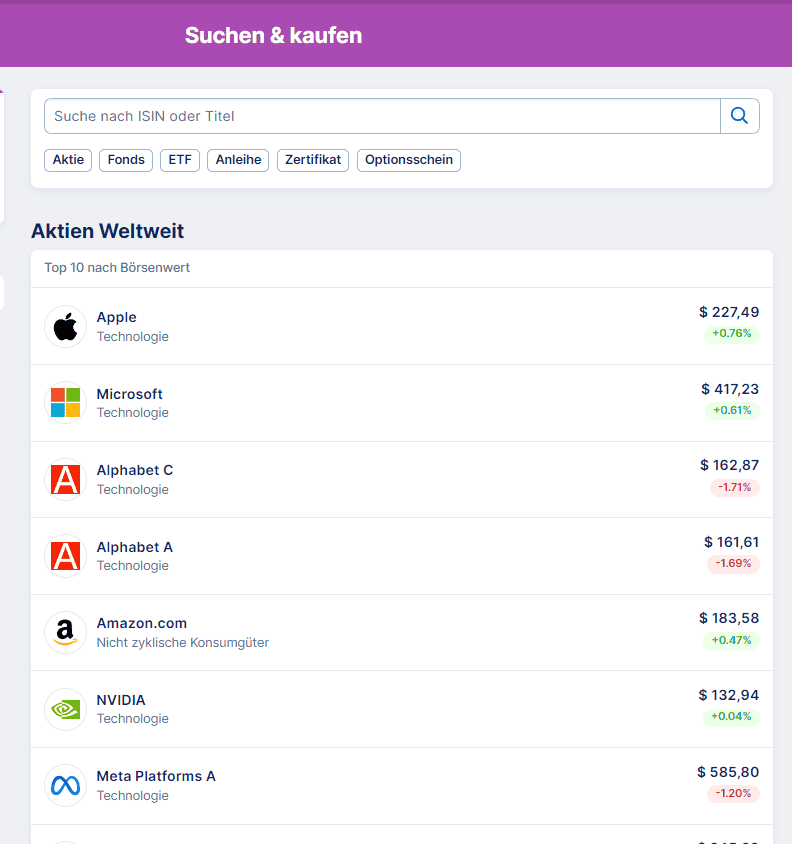Image resolution: width=792 pixels, height=844 pixels.
Task: Open the NVIDIA stock name
Action: click(121, 700)
